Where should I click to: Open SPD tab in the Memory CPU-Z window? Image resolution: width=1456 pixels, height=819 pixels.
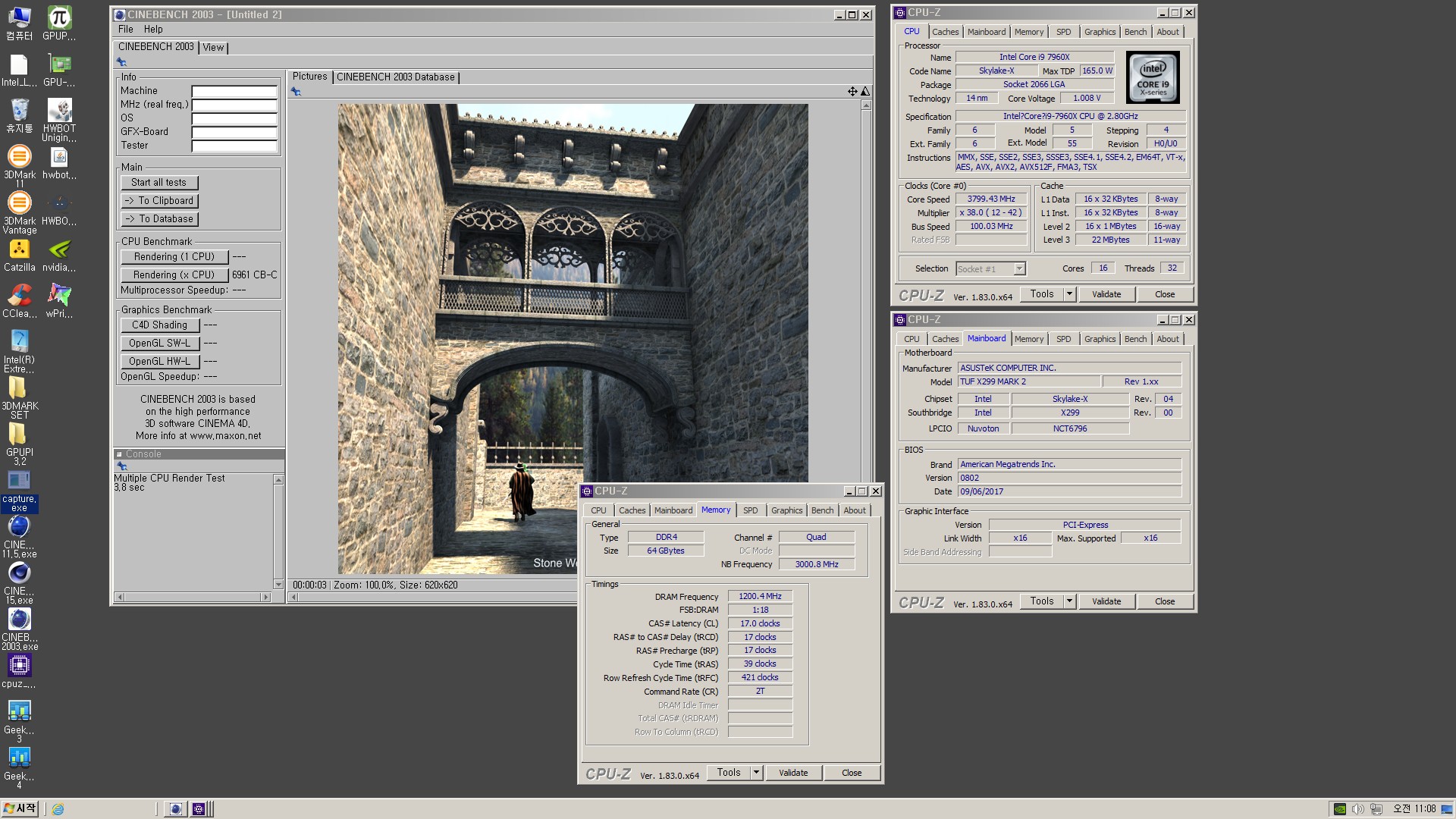[750, 510]
